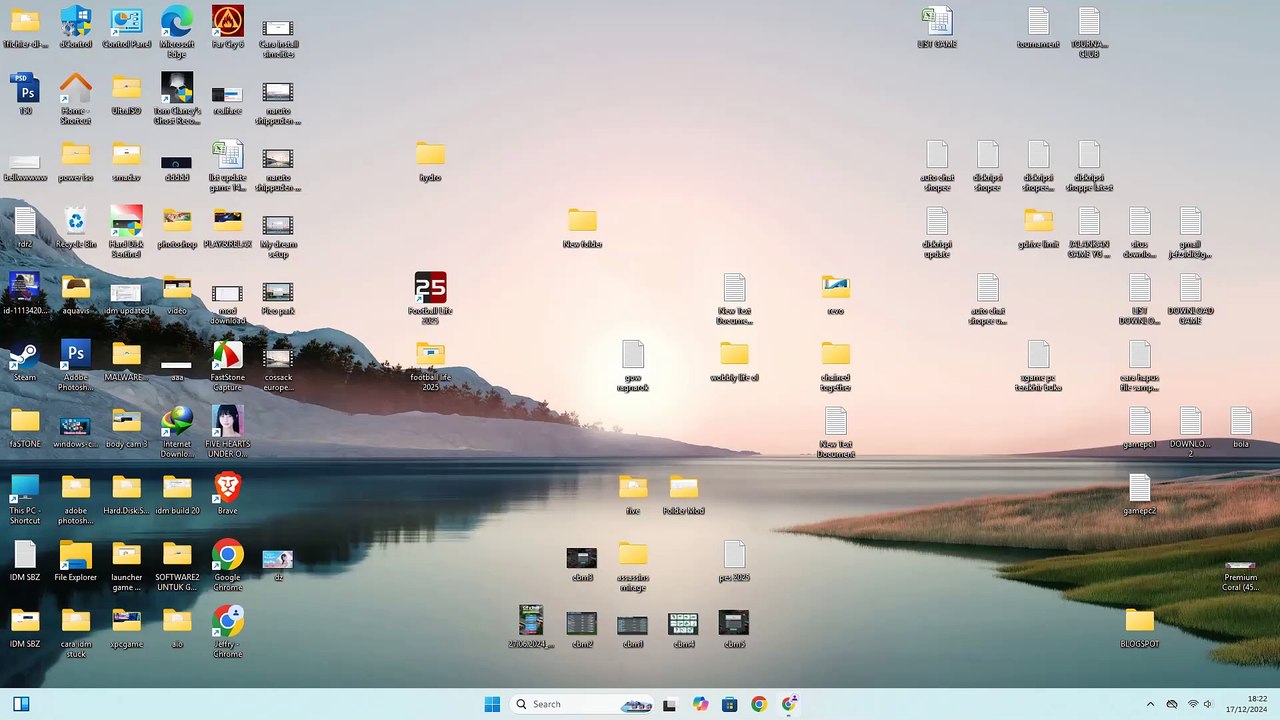The height and width of the screenshot is (720, 1280).
Task: Select the Adobe Photoshop shortcut
Action: coord(76,366)
